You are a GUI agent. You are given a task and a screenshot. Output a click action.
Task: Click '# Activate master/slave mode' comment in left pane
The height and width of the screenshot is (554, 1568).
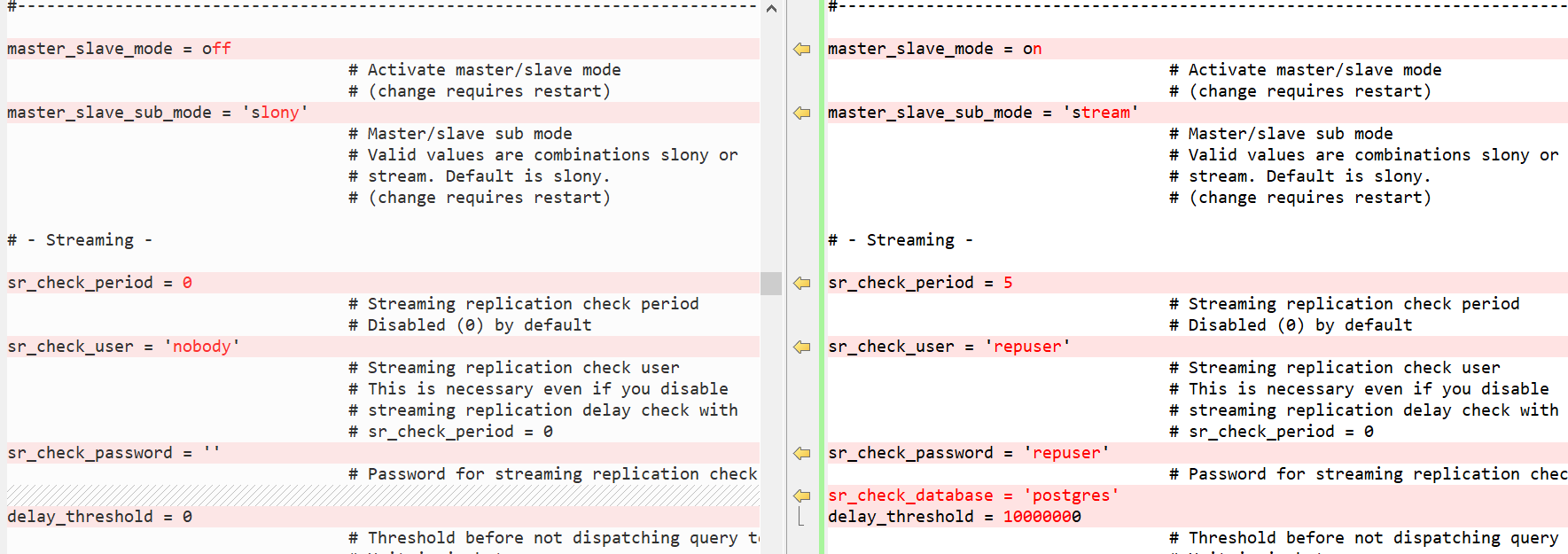(485, 70)
